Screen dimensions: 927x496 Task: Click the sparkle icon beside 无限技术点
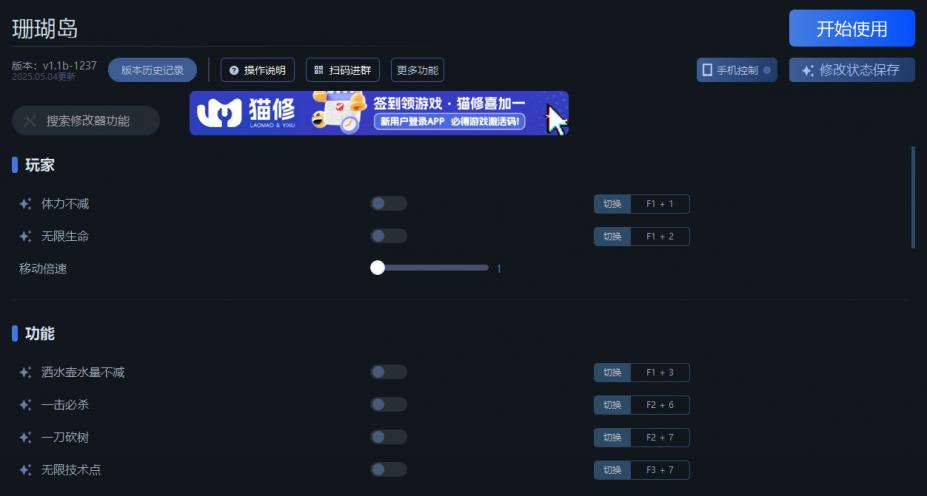(x=25, y=470)
